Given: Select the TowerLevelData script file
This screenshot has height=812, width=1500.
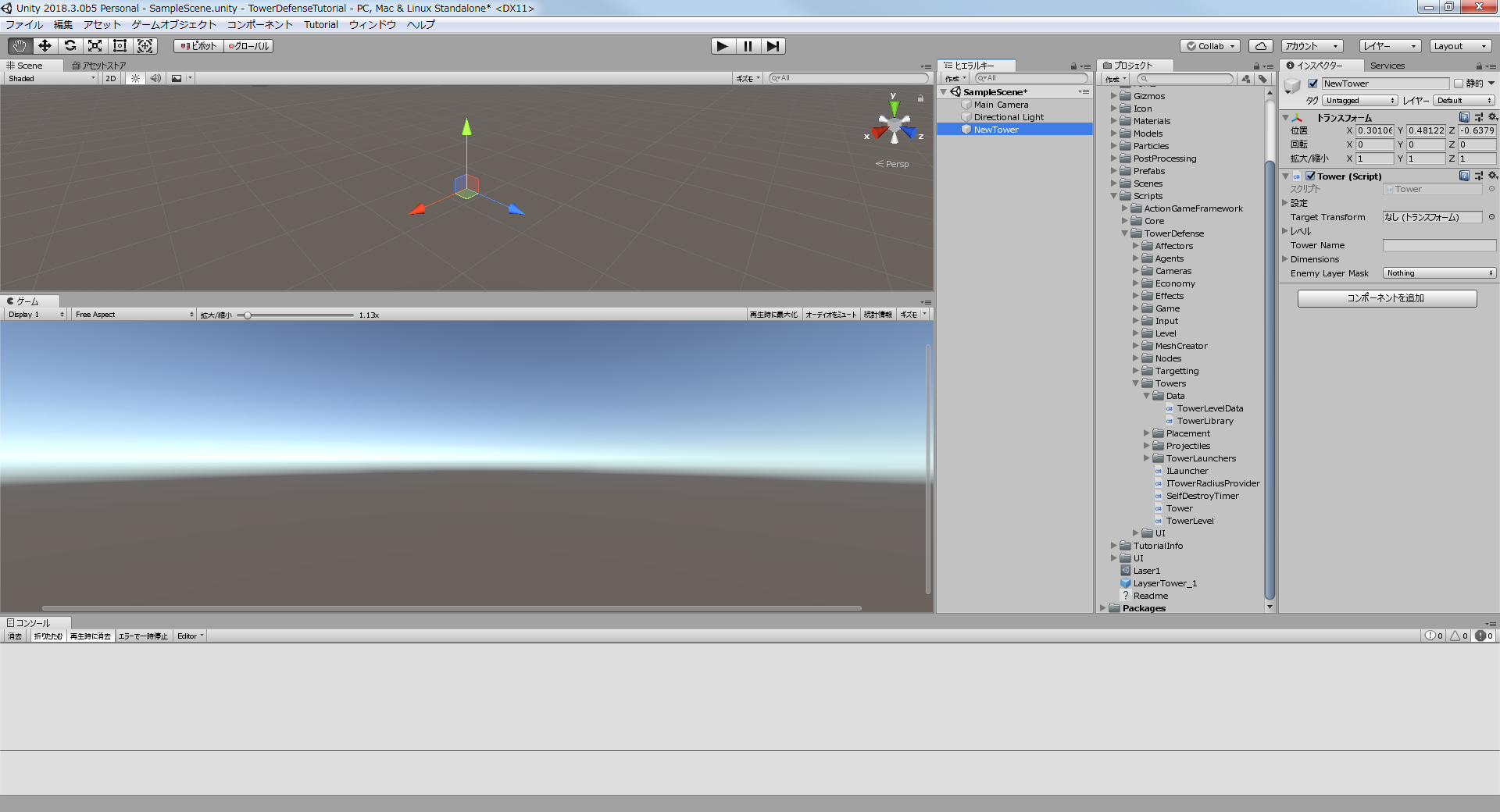Looking at the screenshot, I should 1209,408.
